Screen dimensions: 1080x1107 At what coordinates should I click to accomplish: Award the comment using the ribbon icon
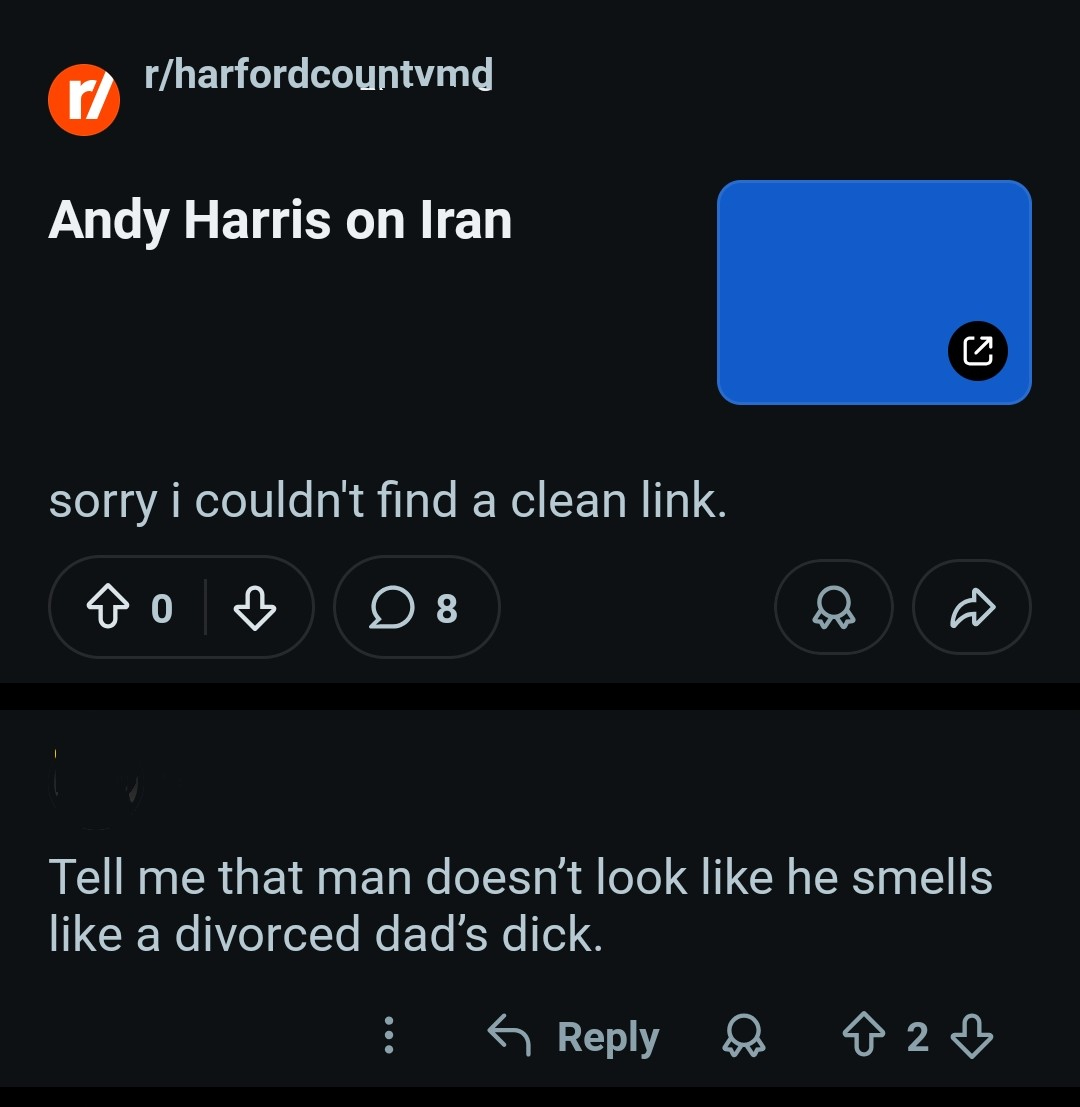(x=743, y=1036)
